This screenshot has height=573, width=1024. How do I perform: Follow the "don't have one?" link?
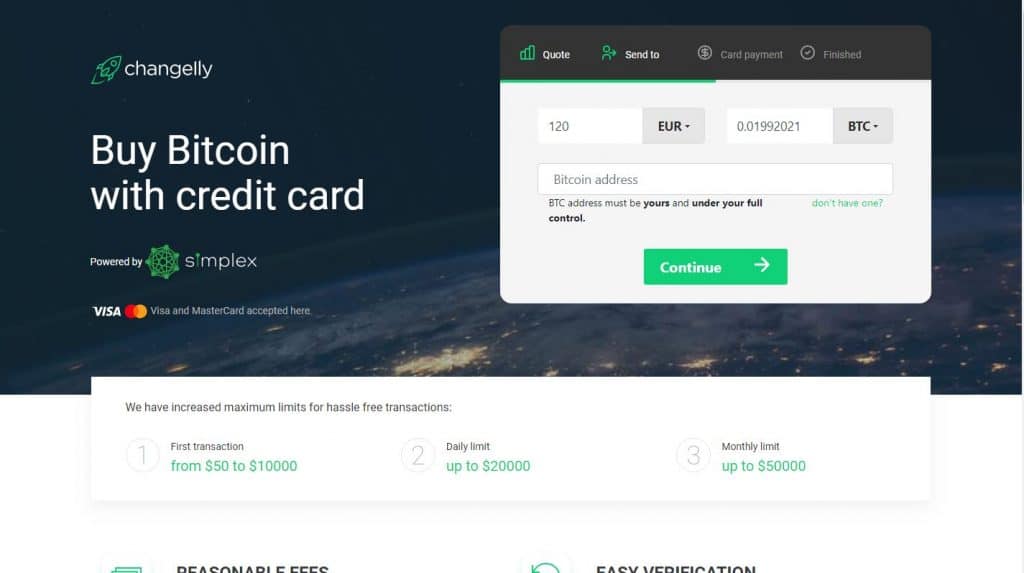(847, 203)
